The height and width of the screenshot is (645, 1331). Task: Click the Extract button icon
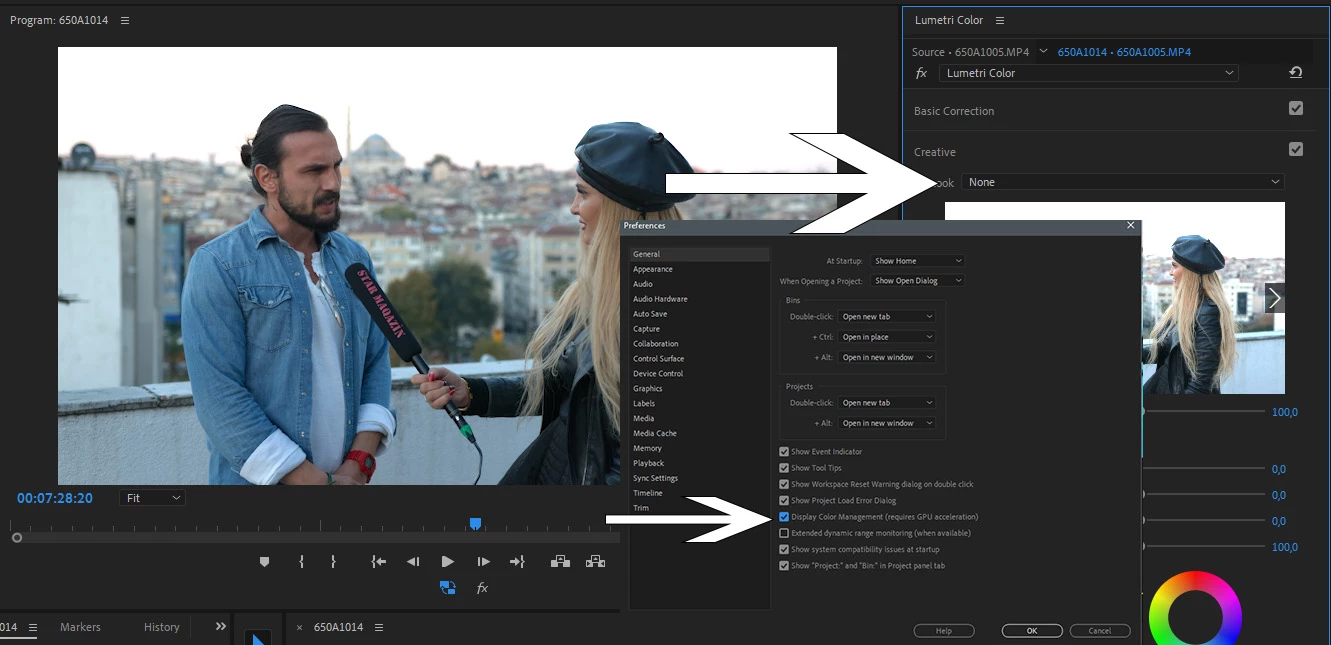595,561
